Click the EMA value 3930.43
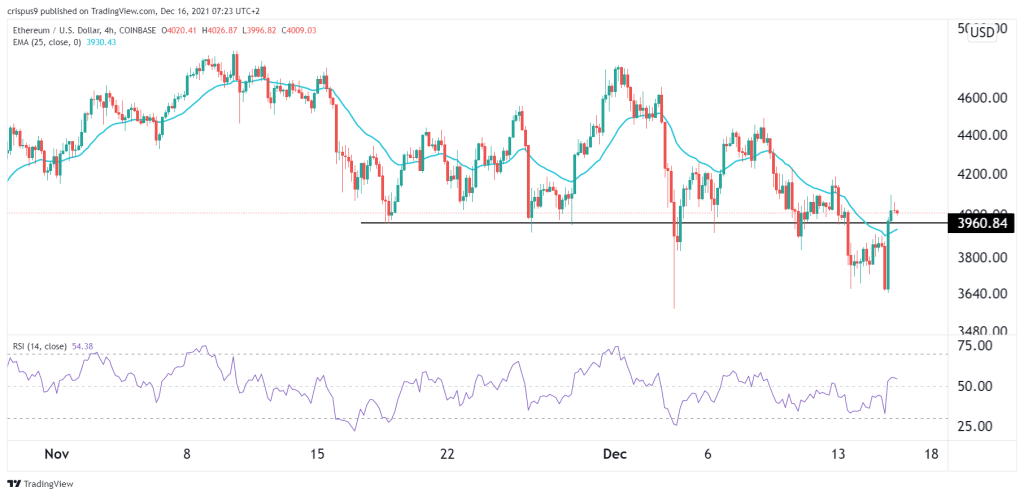The height and width of the screenshot is (496, 1024). (x=101, y=42)
